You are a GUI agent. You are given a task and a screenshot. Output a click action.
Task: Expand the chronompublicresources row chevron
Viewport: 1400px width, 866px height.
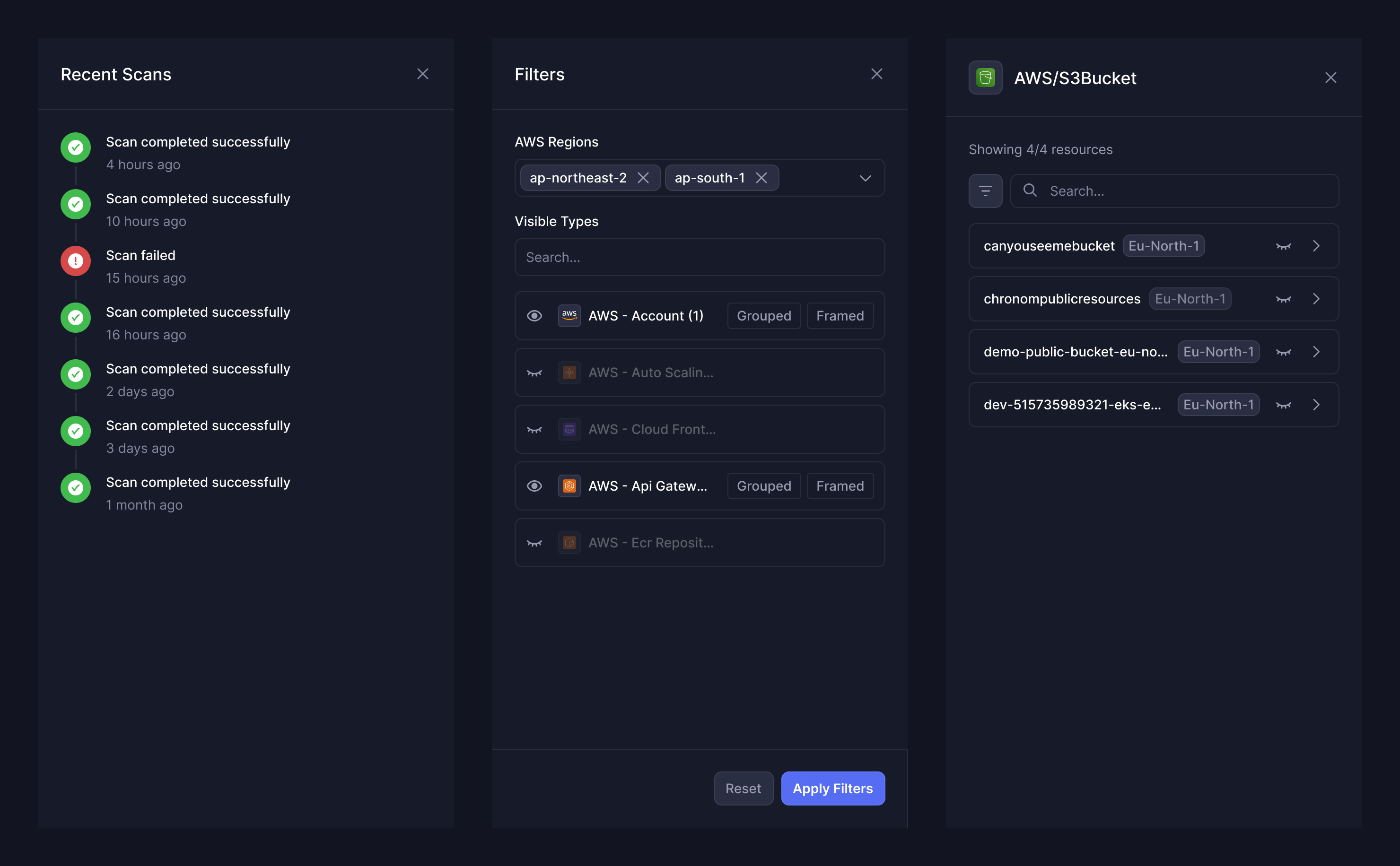1316,299
